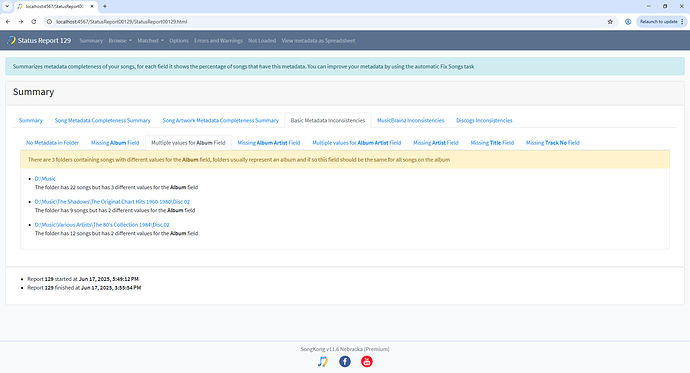690x373 pixels.
Task: Click the browser address bar
Action: (x=326, y=22)
